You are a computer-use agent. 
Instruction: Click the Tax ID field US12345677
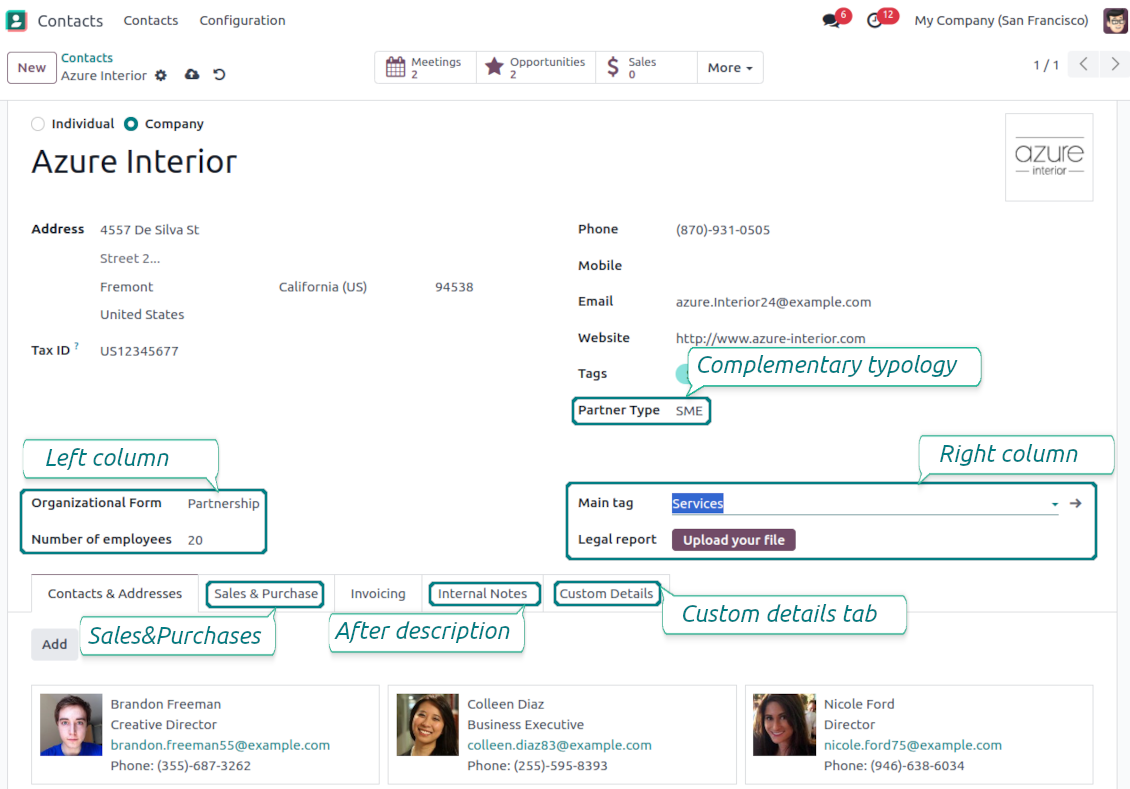click(139, 351)
